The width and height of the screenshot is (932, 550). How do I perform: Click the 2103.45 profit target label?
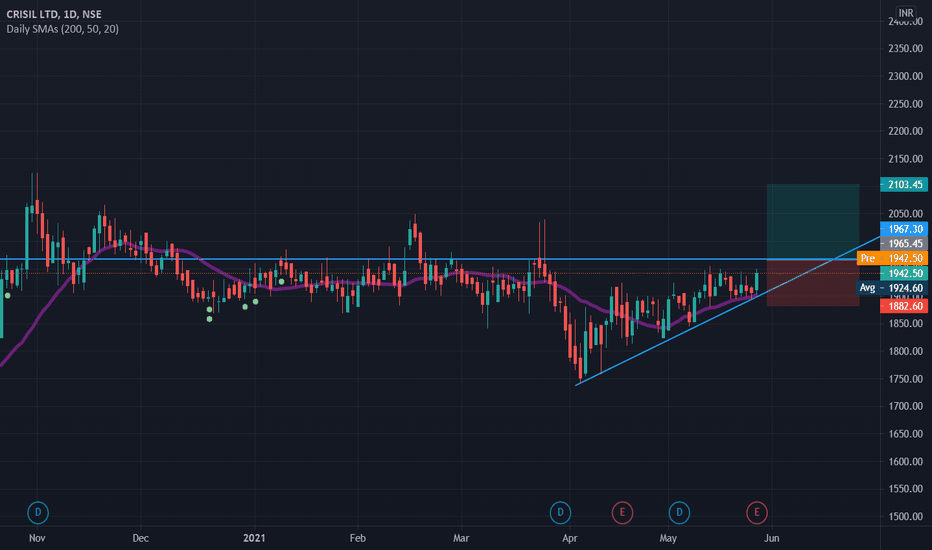903,184
